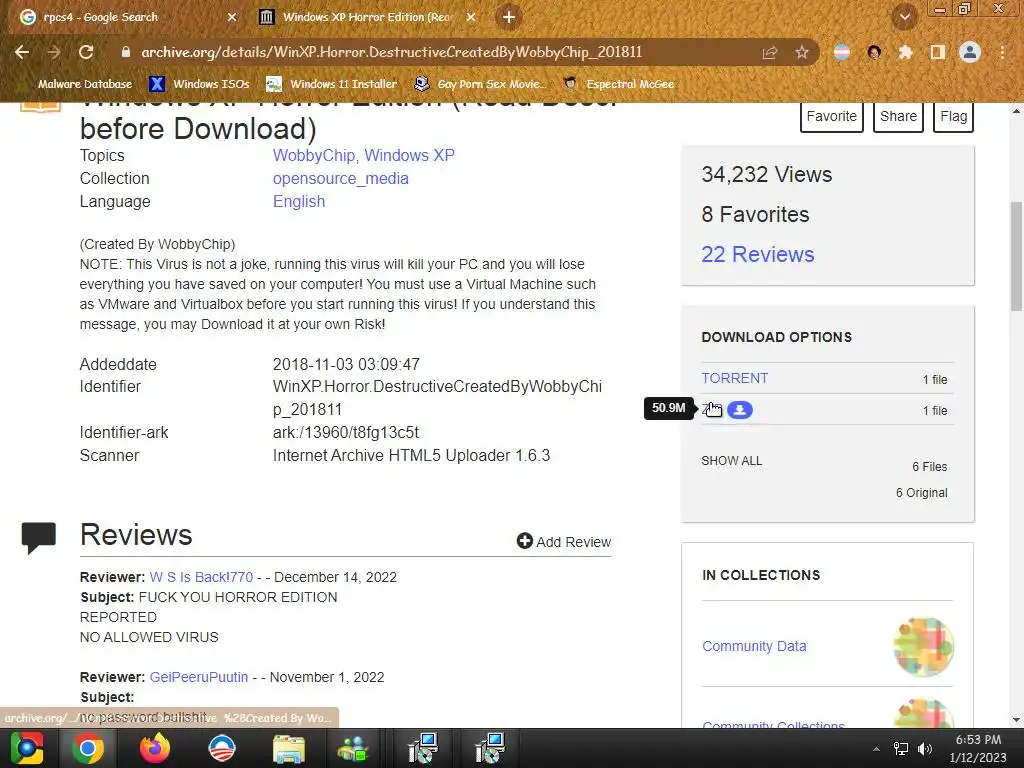This screenshot has height=768, width=1024.
Task: Click the Add Review plus link
Action: click(x=564, y=541)
